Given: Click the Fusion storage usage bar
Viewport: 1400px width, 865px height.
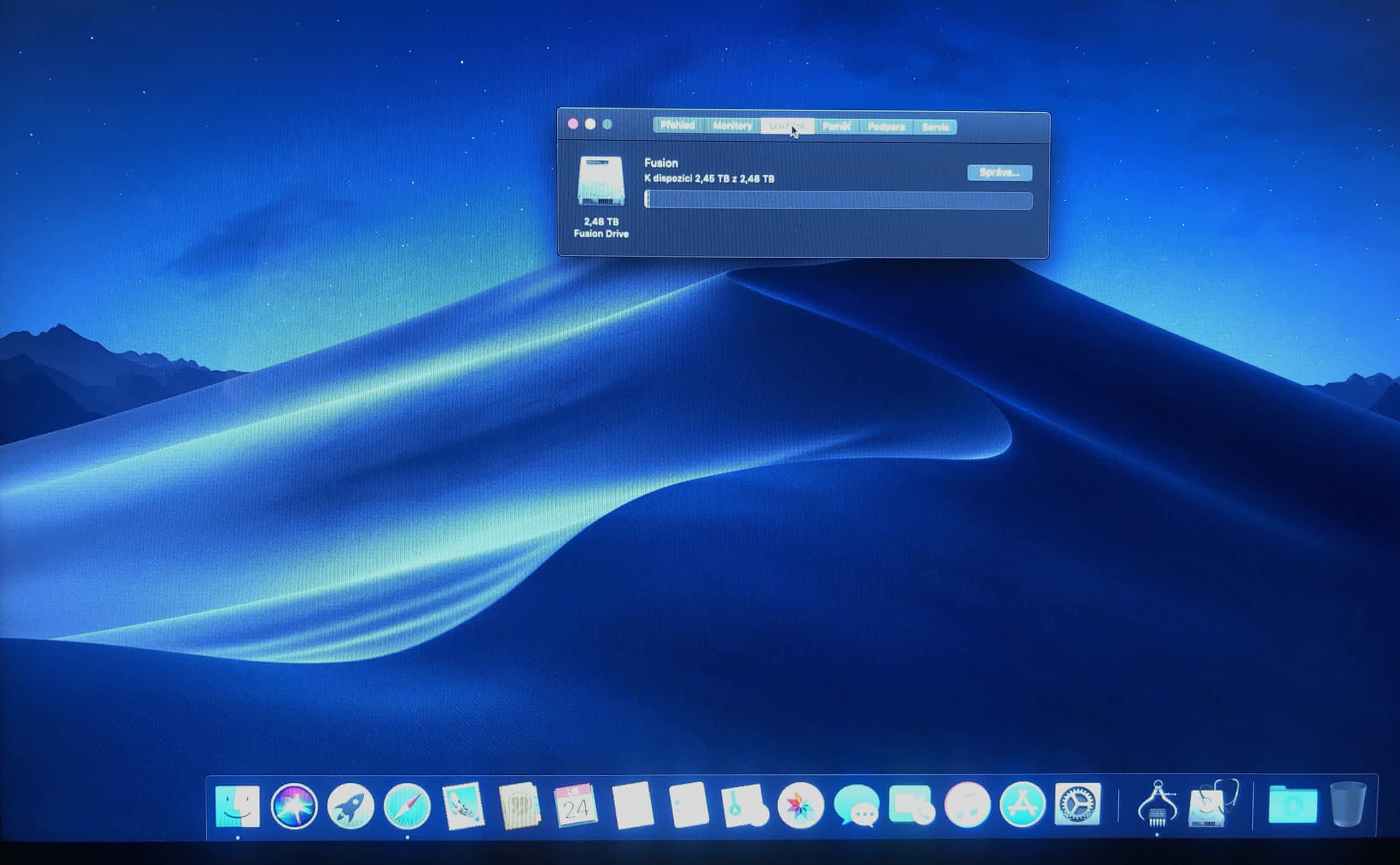Looking at the screenshot, I should click(x=838, y=200).
